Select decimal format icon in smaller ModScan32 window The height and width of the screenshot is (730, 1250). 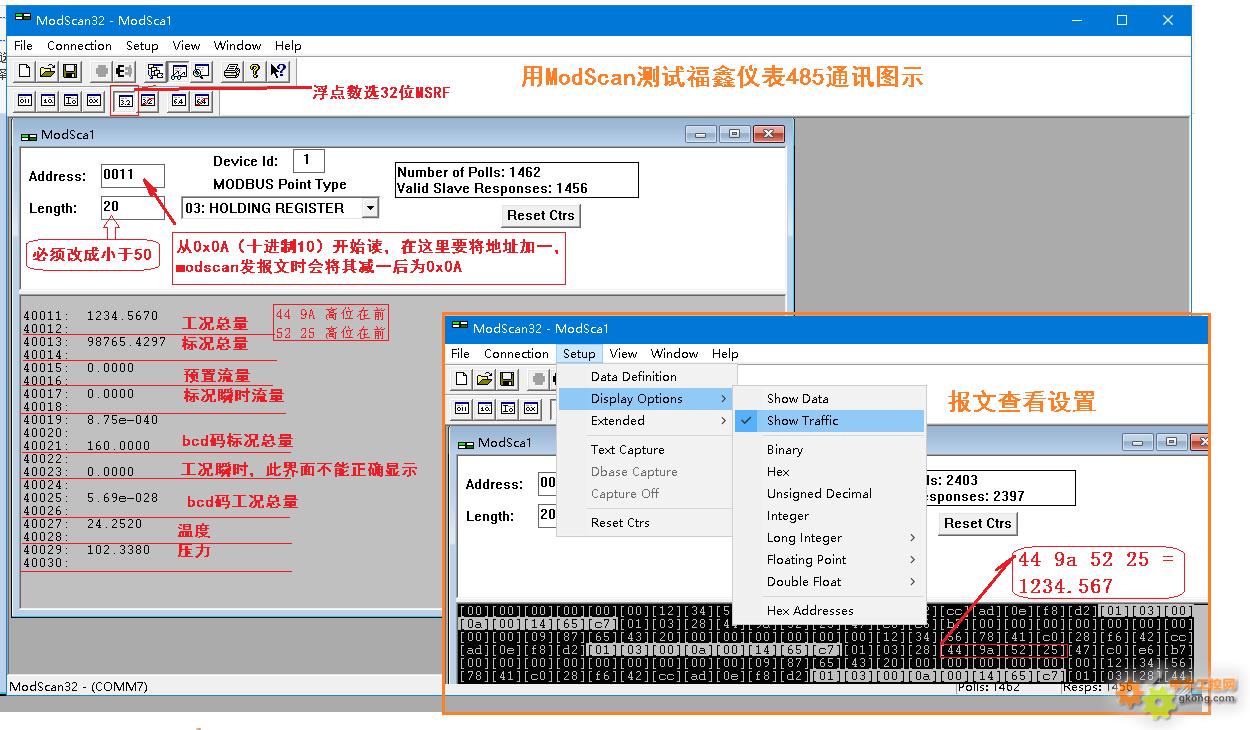click(x=484, y=408)
